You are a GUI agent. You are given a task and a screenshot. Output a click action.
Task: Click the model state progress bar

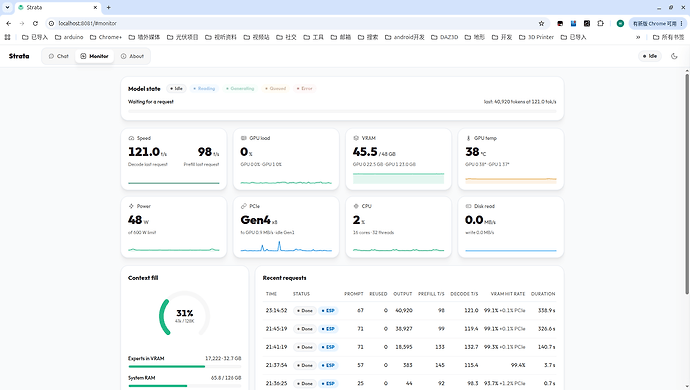[342, 111]
